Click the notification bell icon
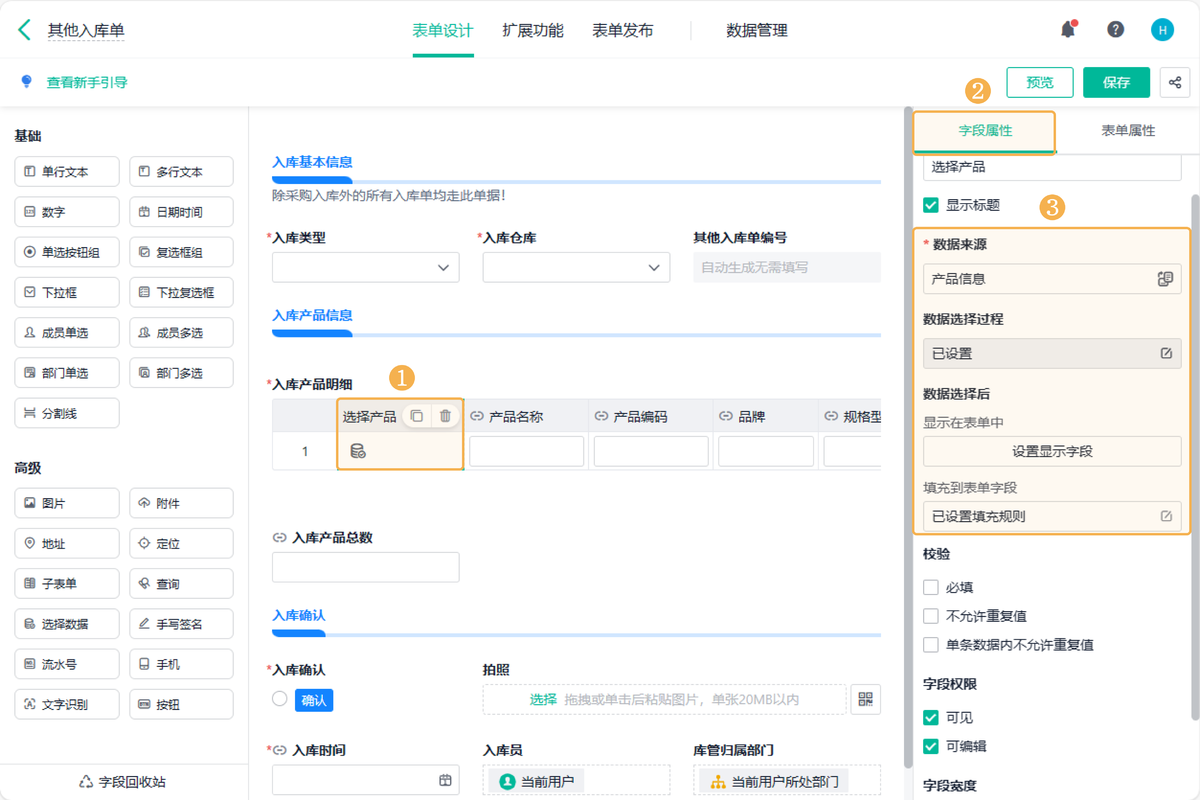Viewport: 1200px width, 800px height. [x=1068, y=30]
